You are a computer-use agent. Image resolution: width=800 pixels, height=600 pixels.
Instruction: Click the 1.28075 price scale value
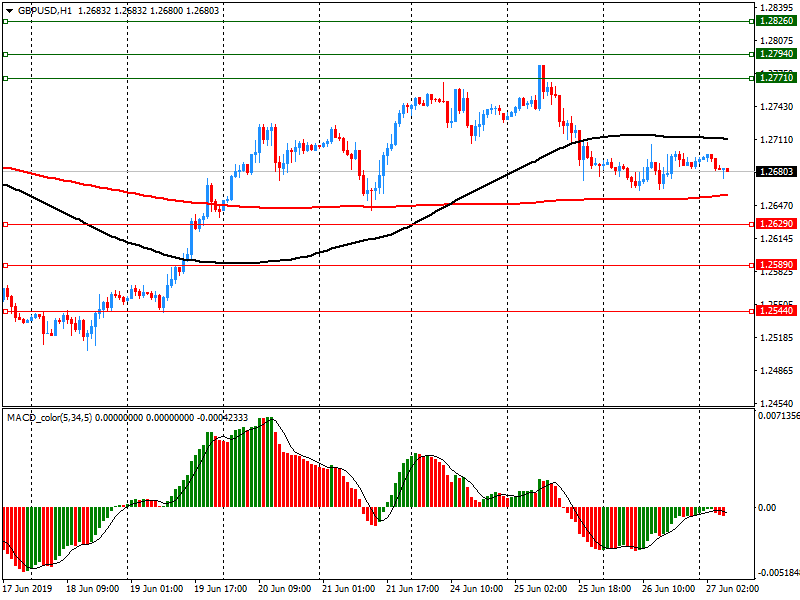click(x=777, y=41)
